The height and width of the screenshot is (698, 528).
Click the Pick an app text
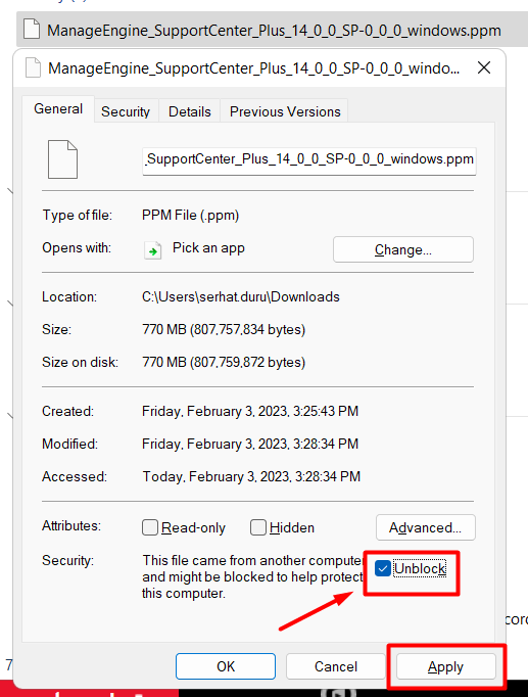click(209, 248)
